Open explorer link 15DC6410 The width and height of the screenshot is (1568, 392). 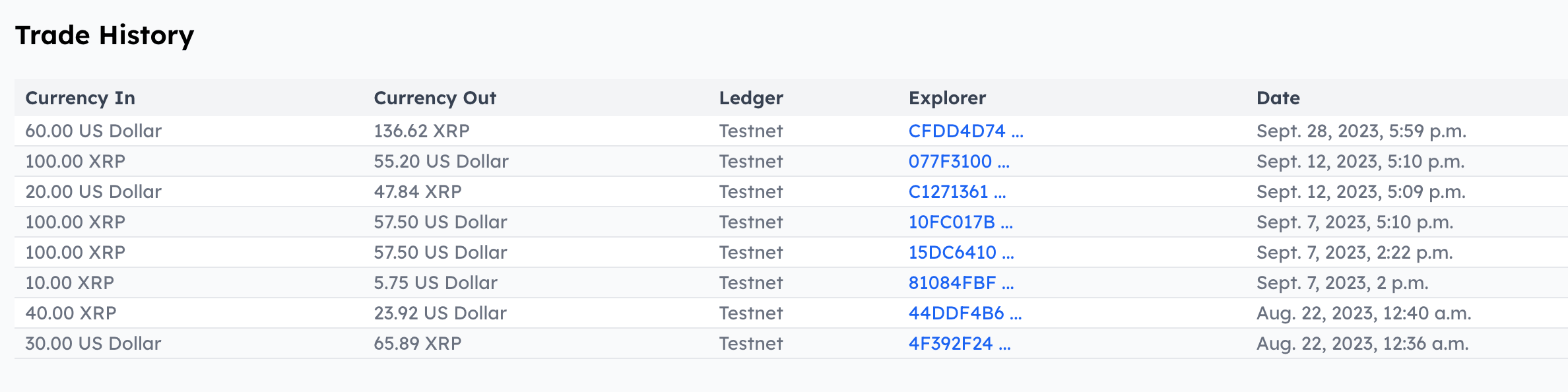coord(961,252)
